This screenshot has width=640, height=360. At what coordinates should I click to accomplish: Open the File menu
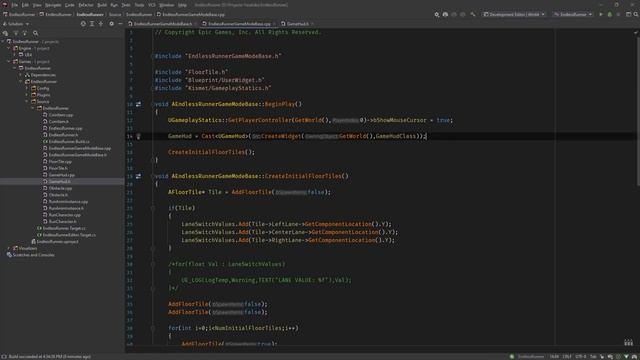14,5
